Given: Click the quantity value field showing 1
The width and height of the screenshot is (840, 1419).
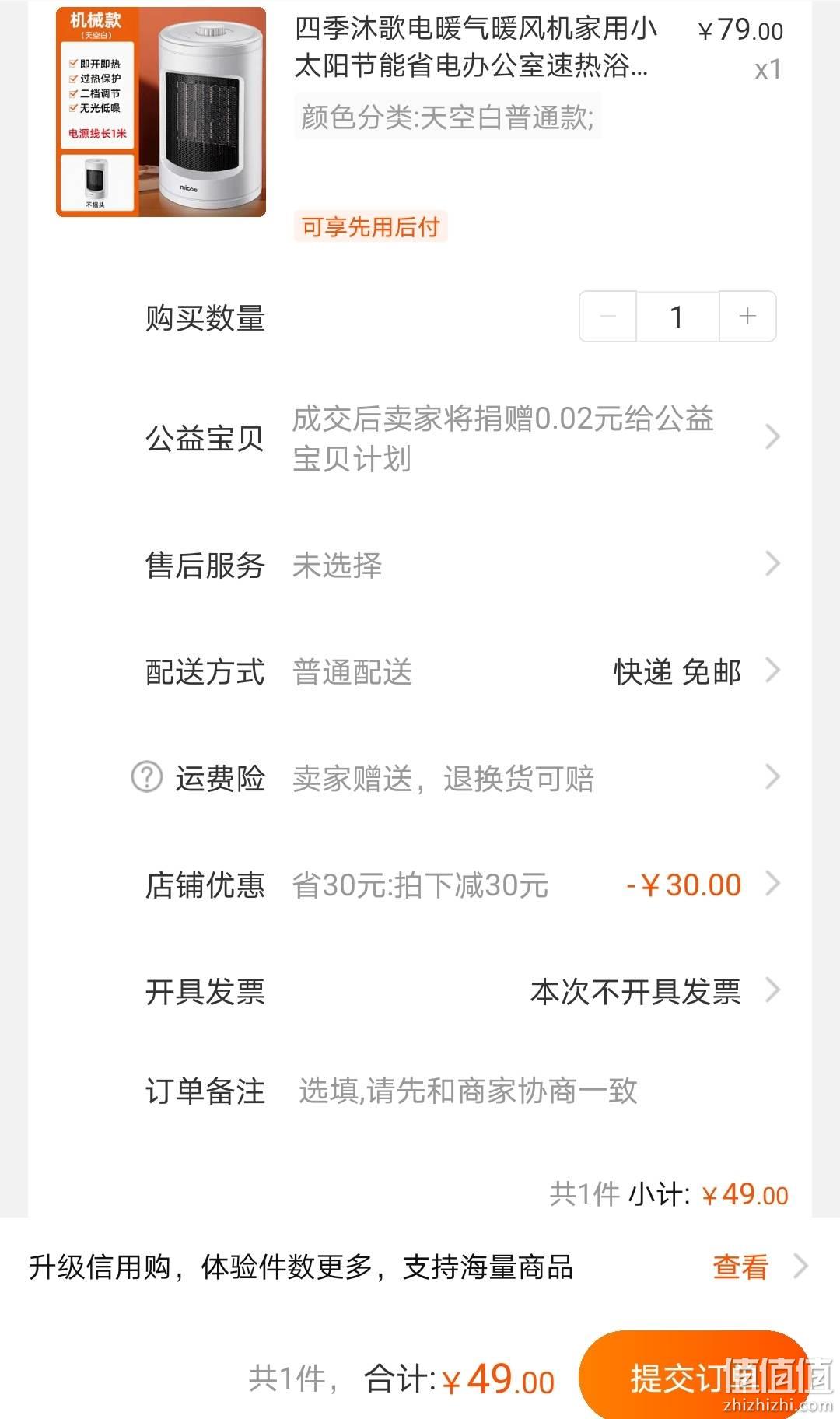Looking at the screenshot, I should [677, 316].
